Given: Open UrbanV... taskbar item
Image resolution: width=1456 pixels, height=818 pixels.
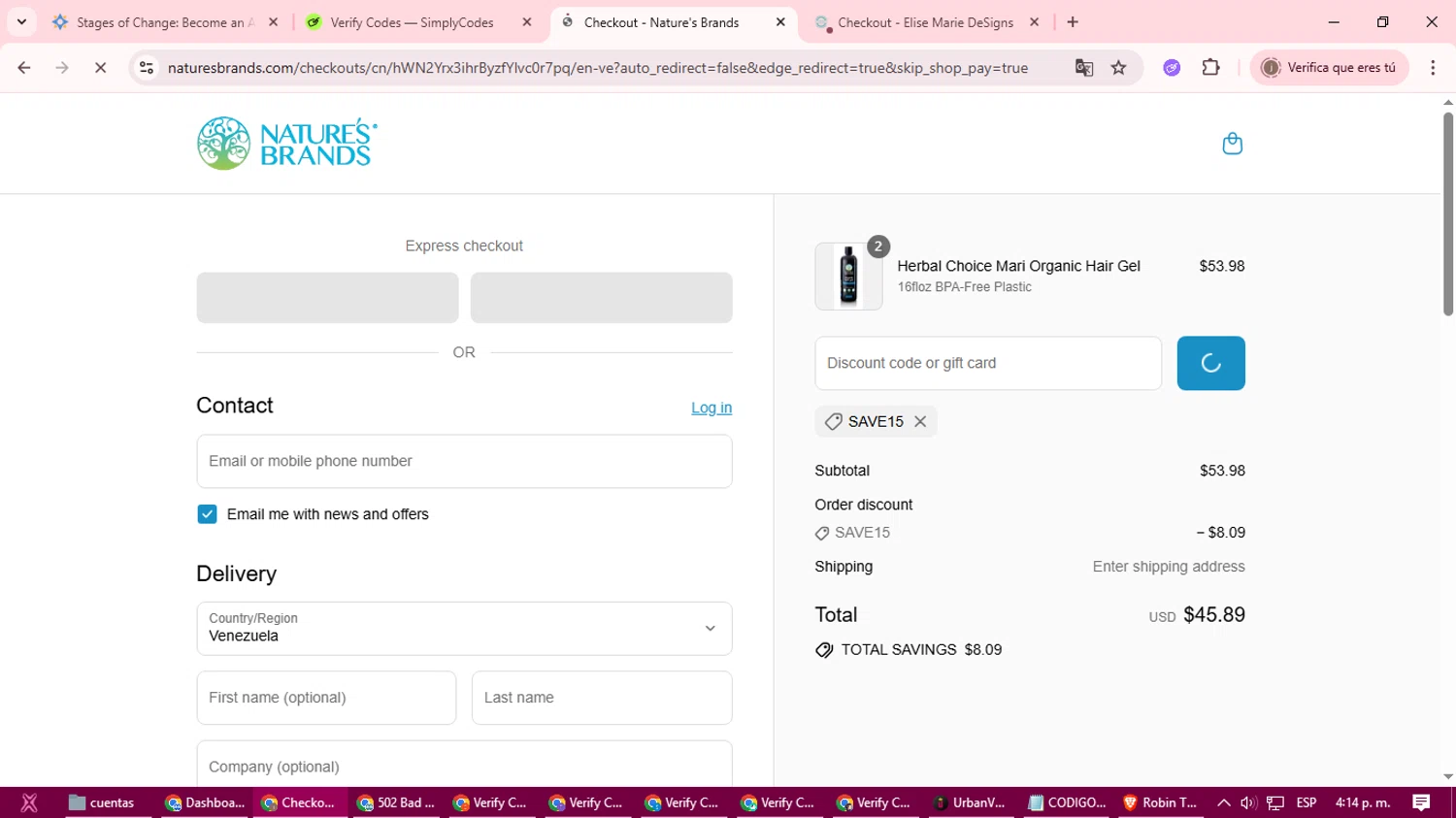Looking at the screenshot, I should (x=970, y=802).
